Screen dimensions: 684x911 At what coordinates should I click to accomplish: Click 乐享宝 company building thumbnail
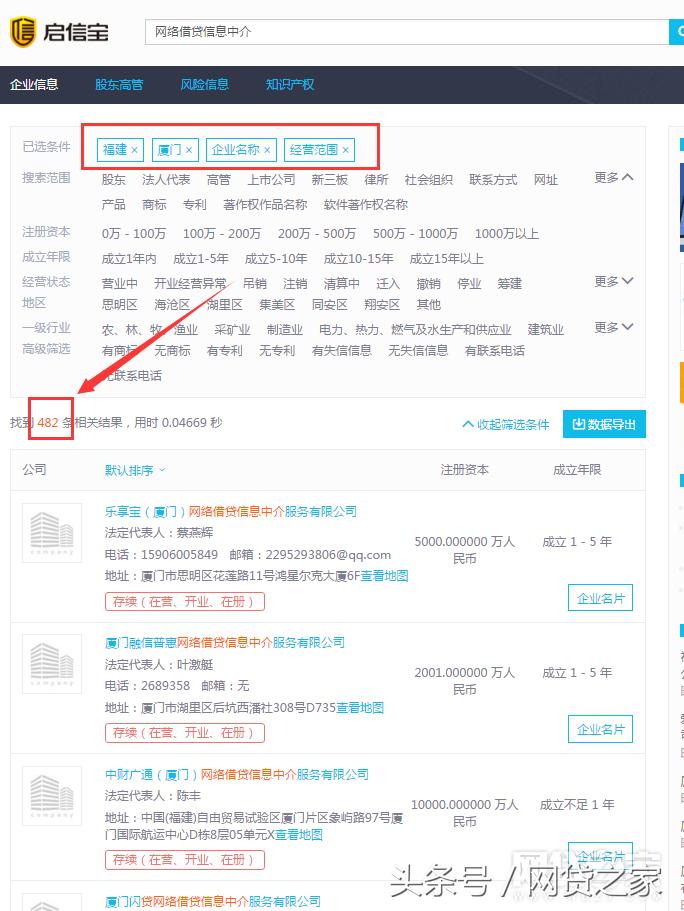coord(52,533)
